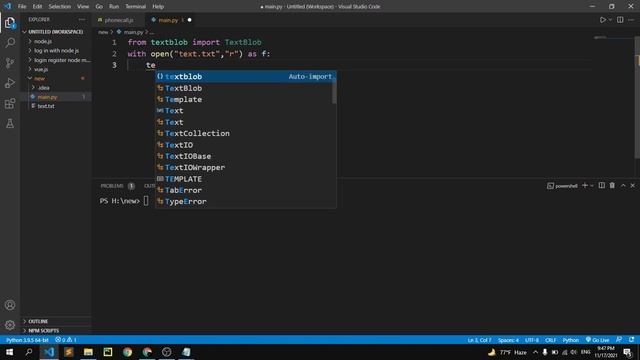
Task: Expand the vue.js folder
Action: 41,69
